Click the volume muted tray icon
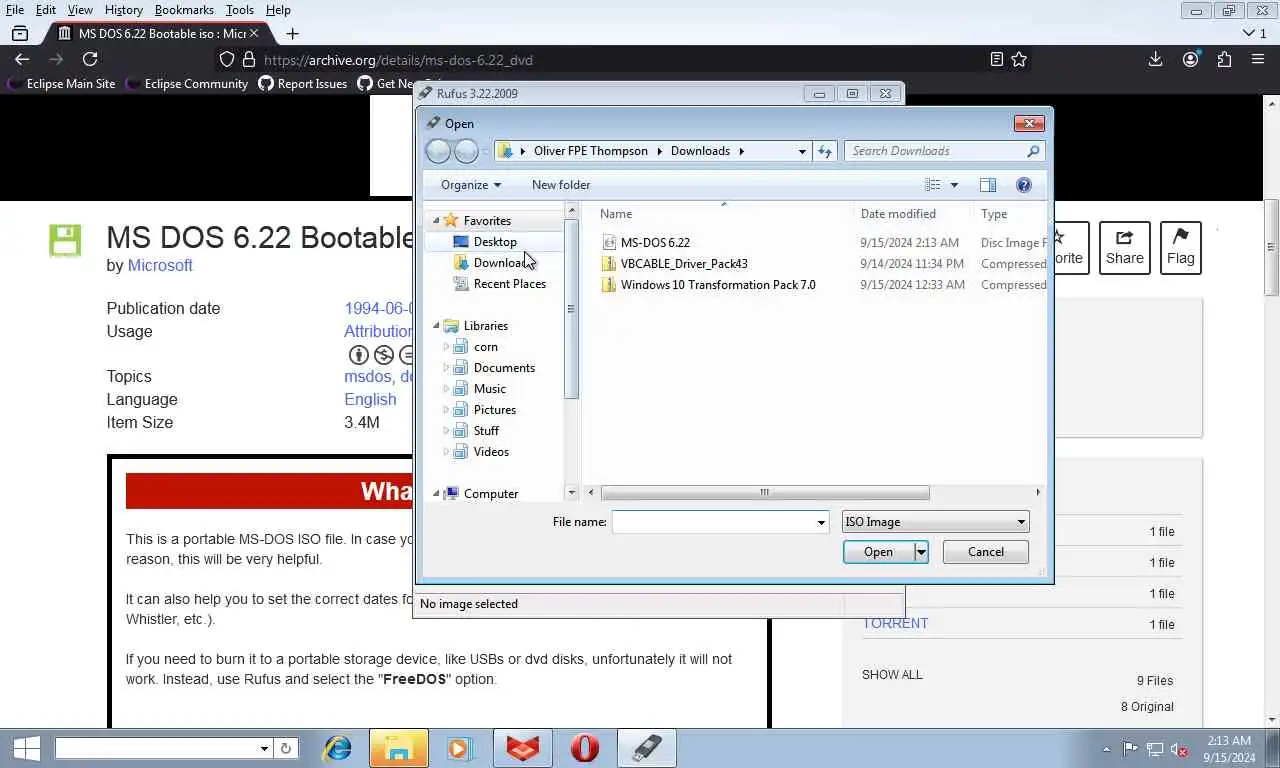1280x768 pixels. tap(1179, 749)
